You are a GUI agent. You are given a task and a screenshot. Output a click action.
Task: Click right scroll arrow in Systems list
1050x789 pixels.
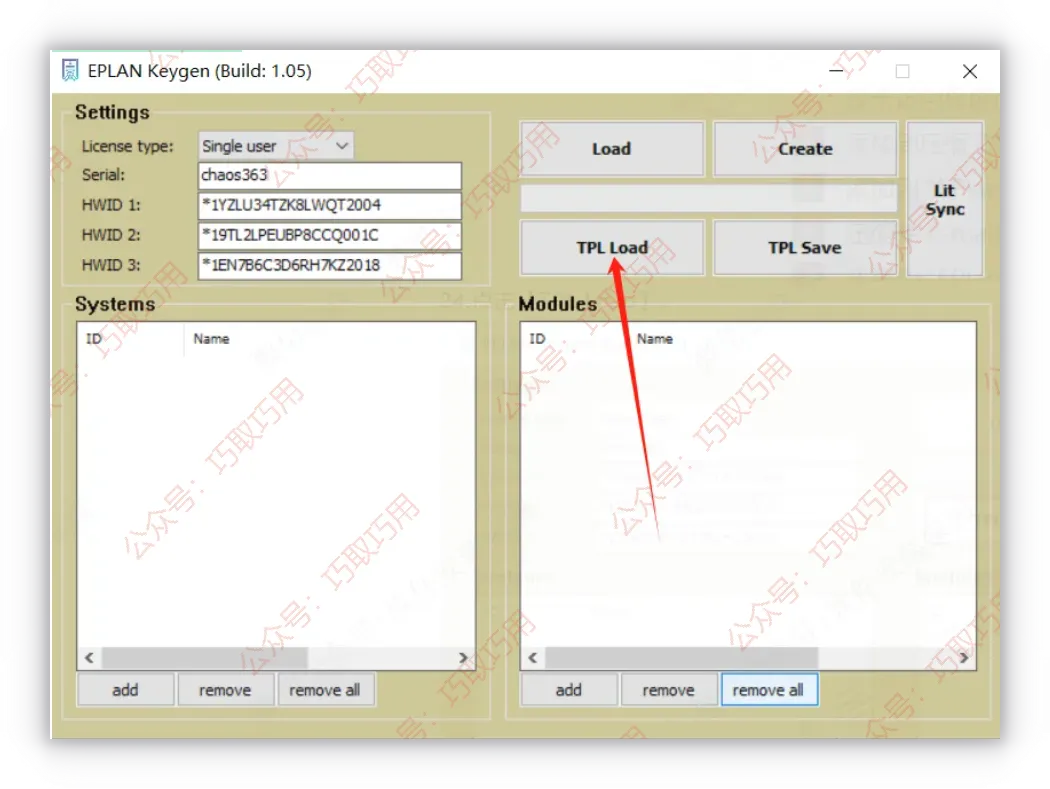(463, 658)
